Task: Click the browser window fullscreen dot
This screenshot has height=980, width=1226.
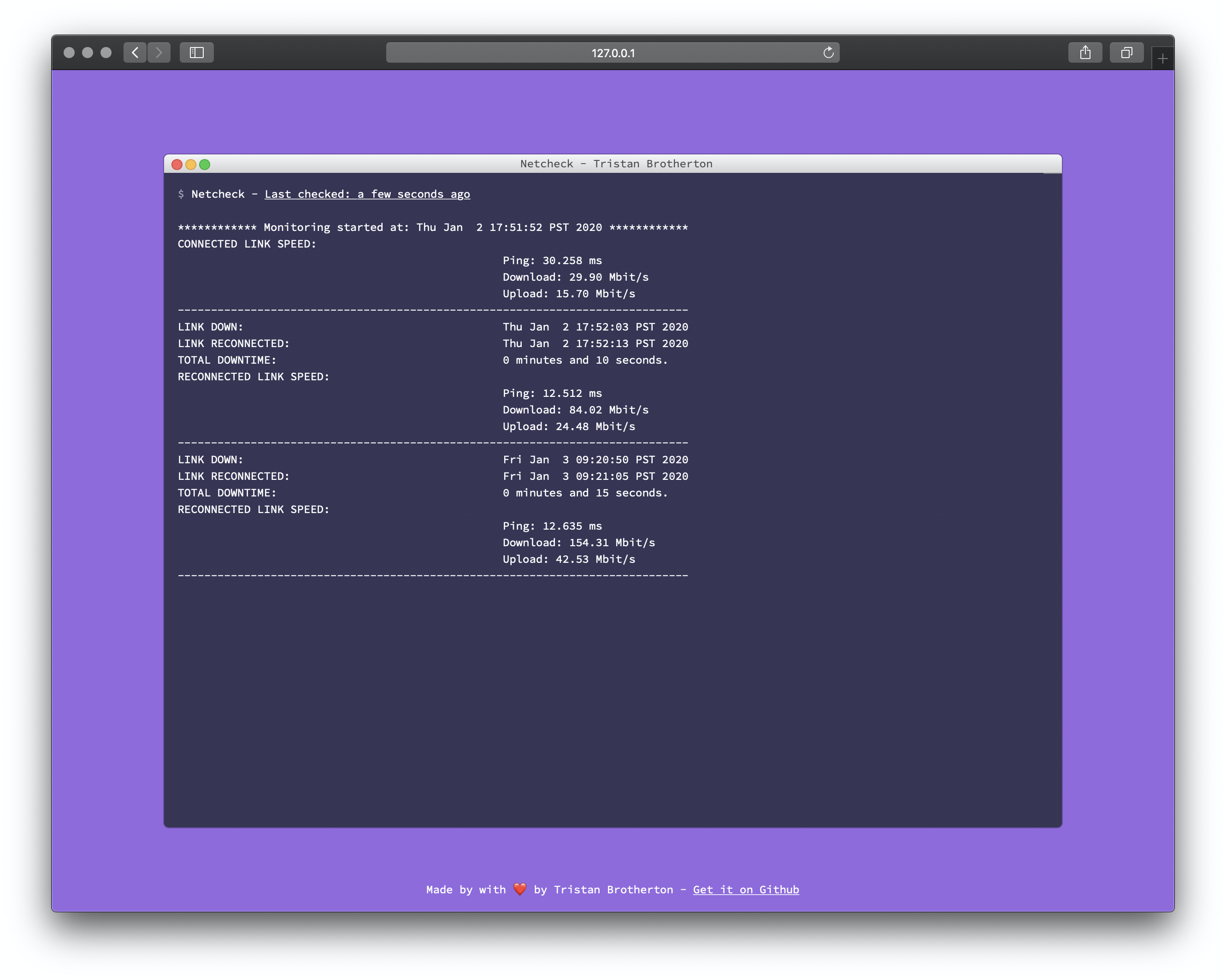Action: coord(106,53)
